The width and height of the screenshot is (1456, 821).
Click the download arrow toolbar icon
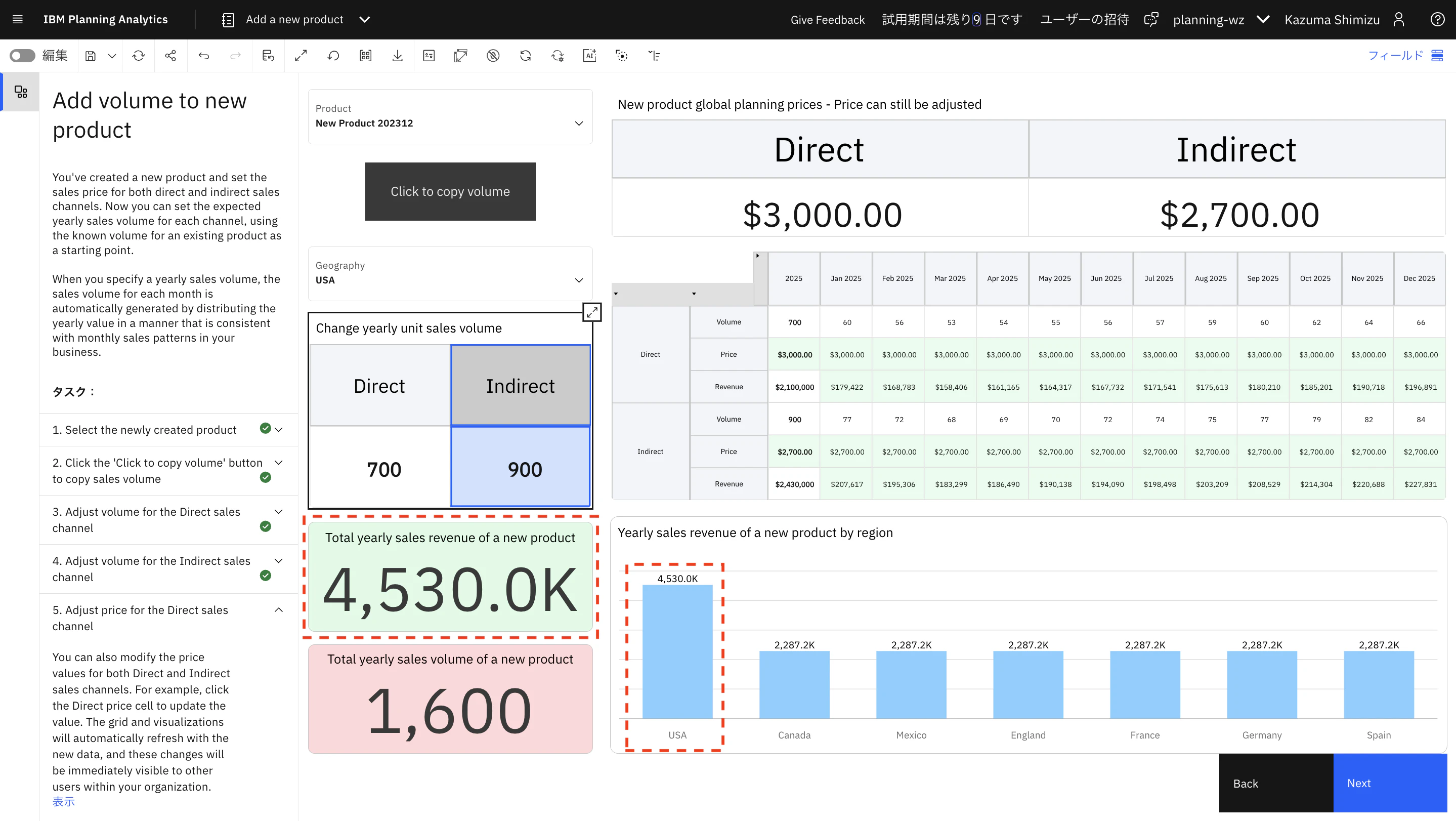coord(397,55)
